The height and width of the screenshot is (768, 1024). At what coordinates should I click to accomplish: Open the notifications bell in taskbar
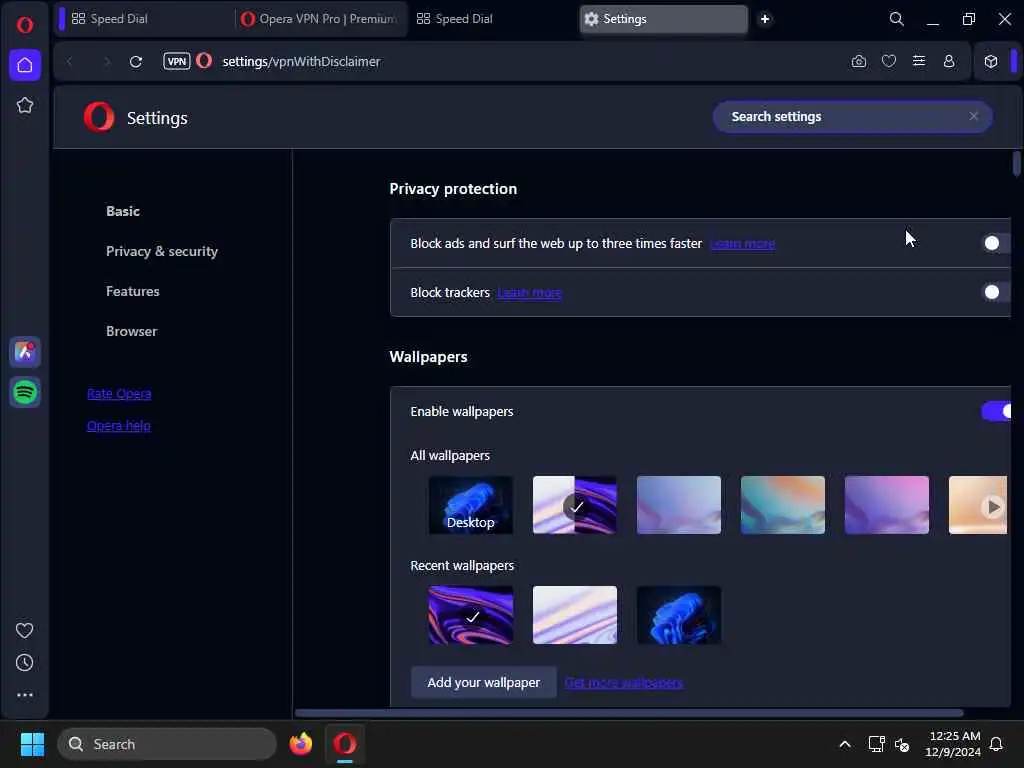[x=996, y=744]
